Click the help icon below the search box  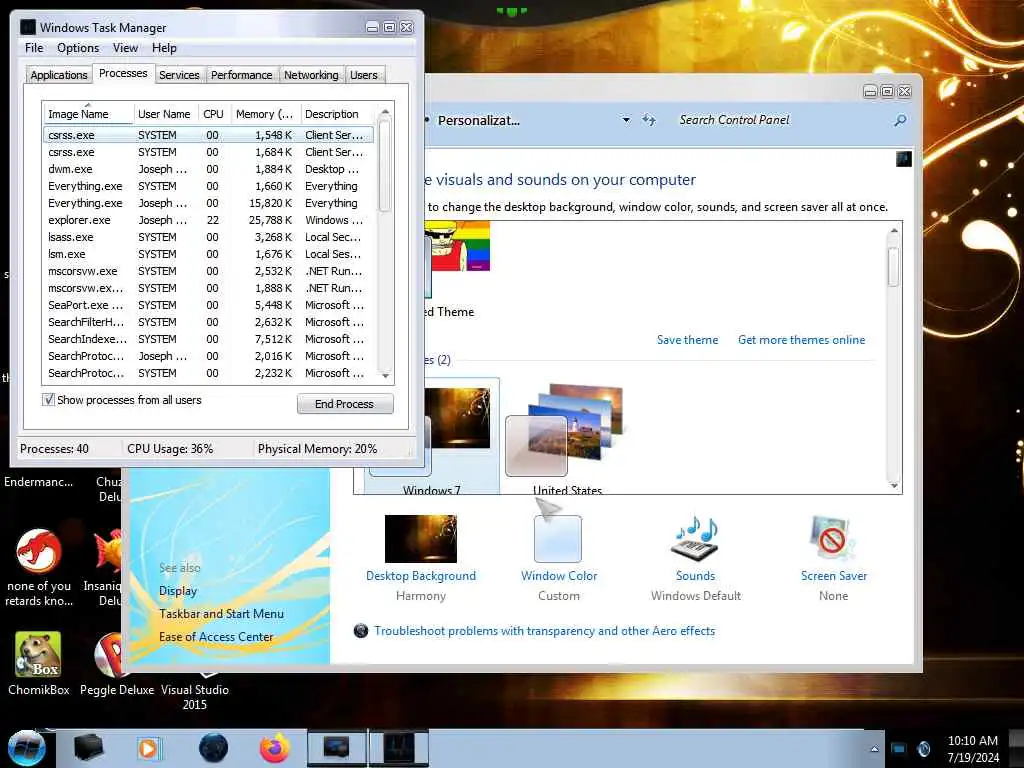pos(904,159)
